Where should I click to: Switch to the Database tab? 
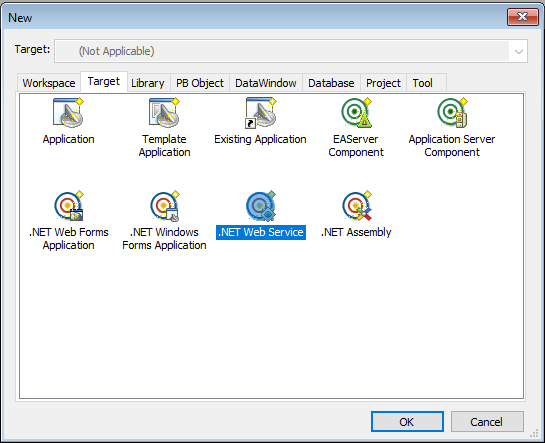[x=331, y=83]
